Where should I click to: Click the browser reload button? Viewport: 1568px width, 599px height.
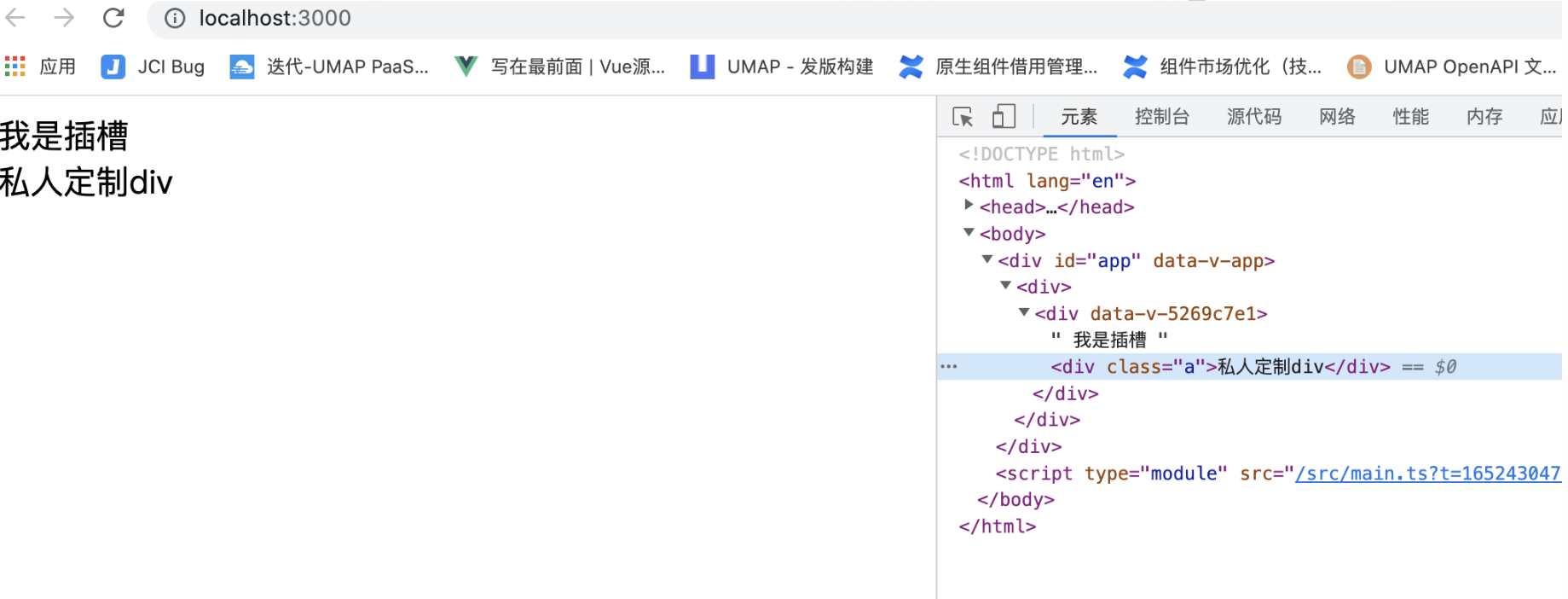(113, 18)
